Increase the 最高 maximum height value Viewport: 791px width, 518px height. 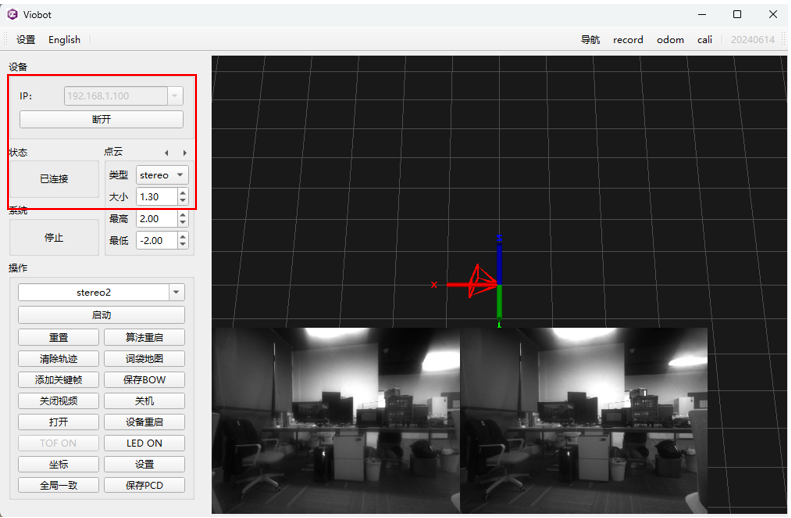pyautogui.click(x=183, y=214)
